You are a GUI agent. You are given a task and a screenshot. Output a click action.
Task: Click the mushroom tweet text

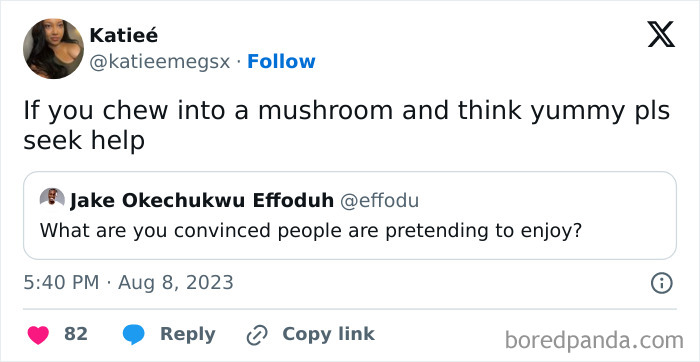click(x=346, y=125)
